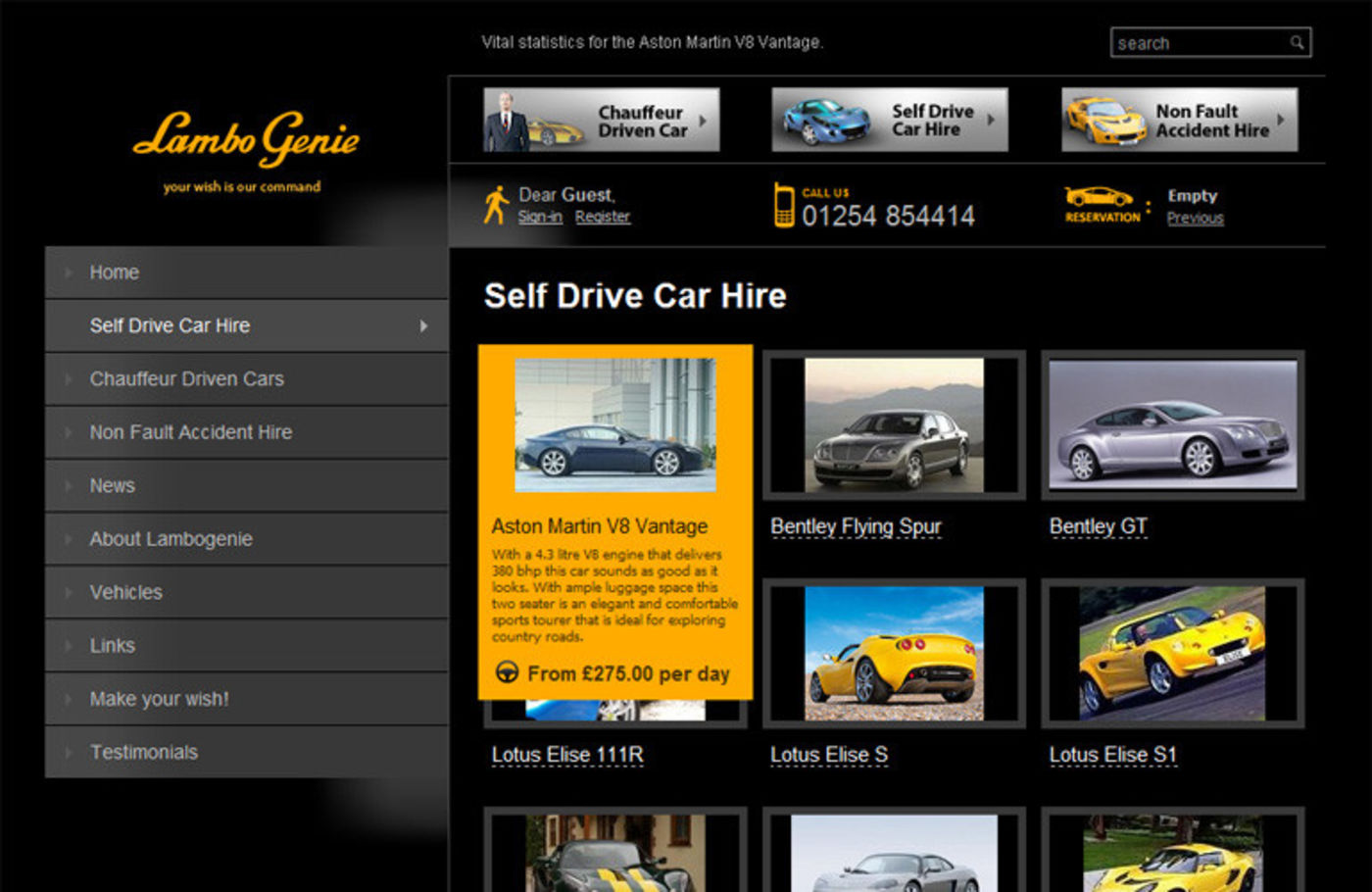
Task: Open the Chauffeur Driven Car banner
Action: pyautogui.click(x=601, y=121)
